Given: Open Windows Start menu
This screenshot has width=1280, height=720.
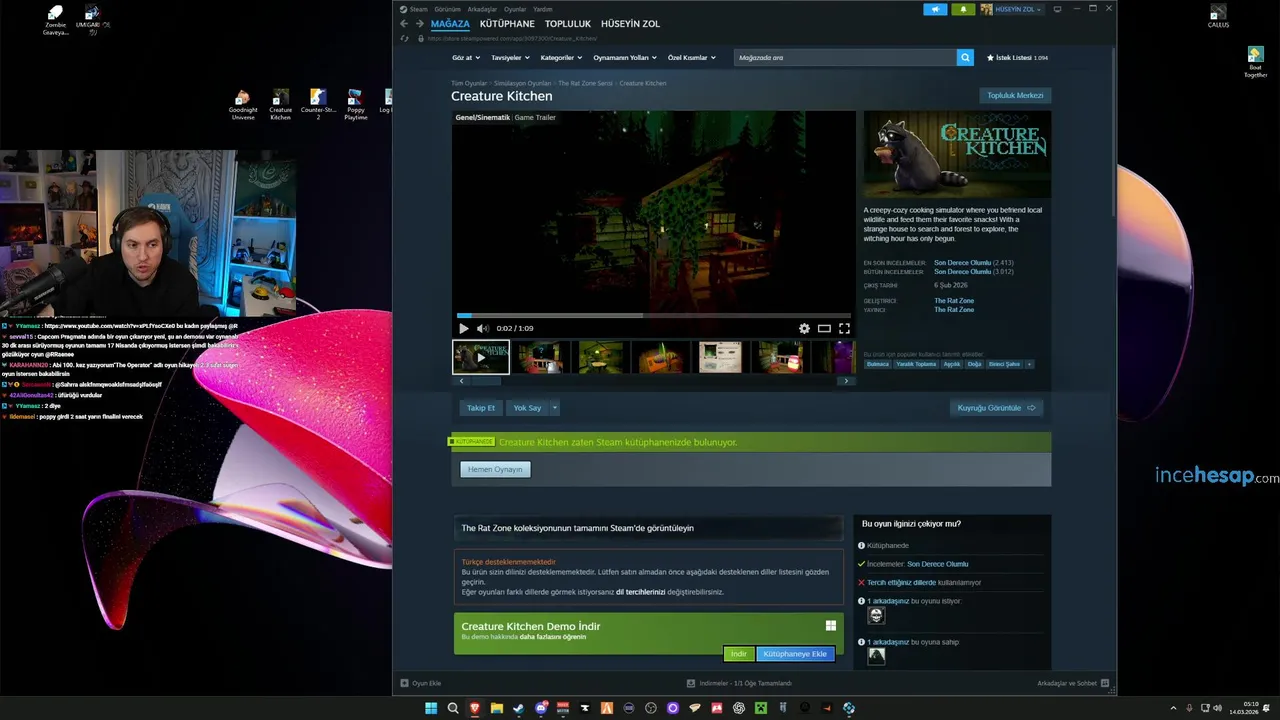Looking at the screenshot, I should click(431, 708).
